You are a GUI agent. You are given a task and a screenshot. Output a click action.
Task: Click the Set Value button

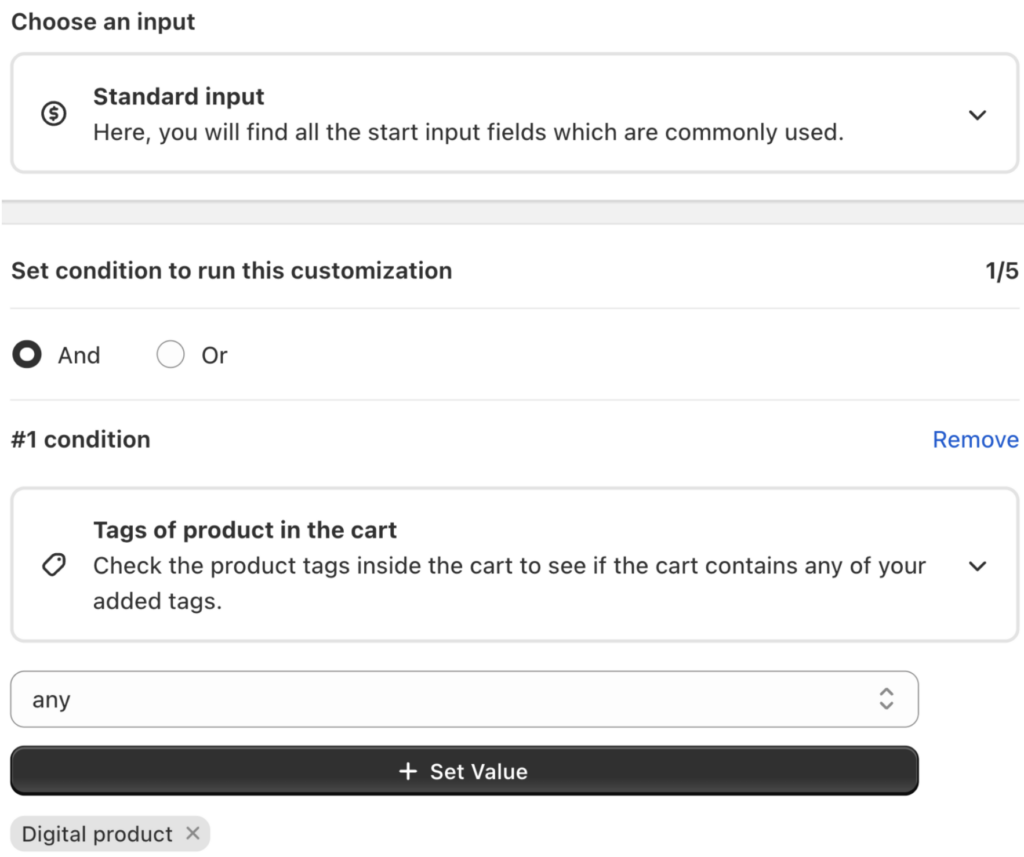[x=464, y=771]
